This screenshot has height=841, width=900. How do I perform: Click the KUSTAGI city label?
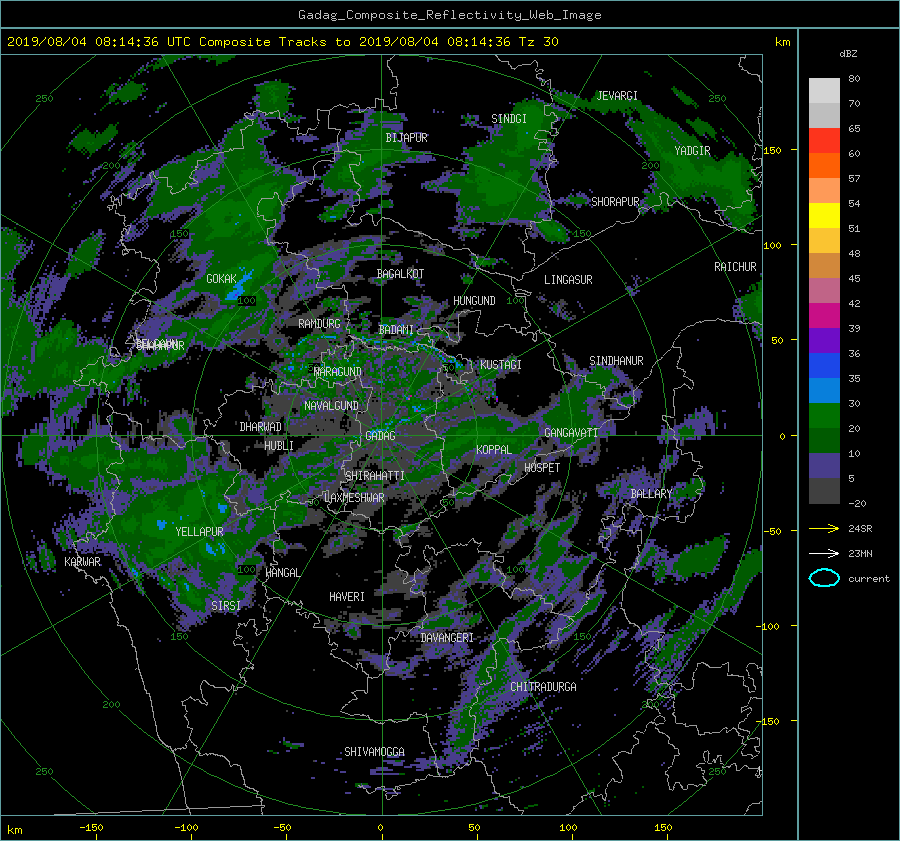click(x=501, y=365)
